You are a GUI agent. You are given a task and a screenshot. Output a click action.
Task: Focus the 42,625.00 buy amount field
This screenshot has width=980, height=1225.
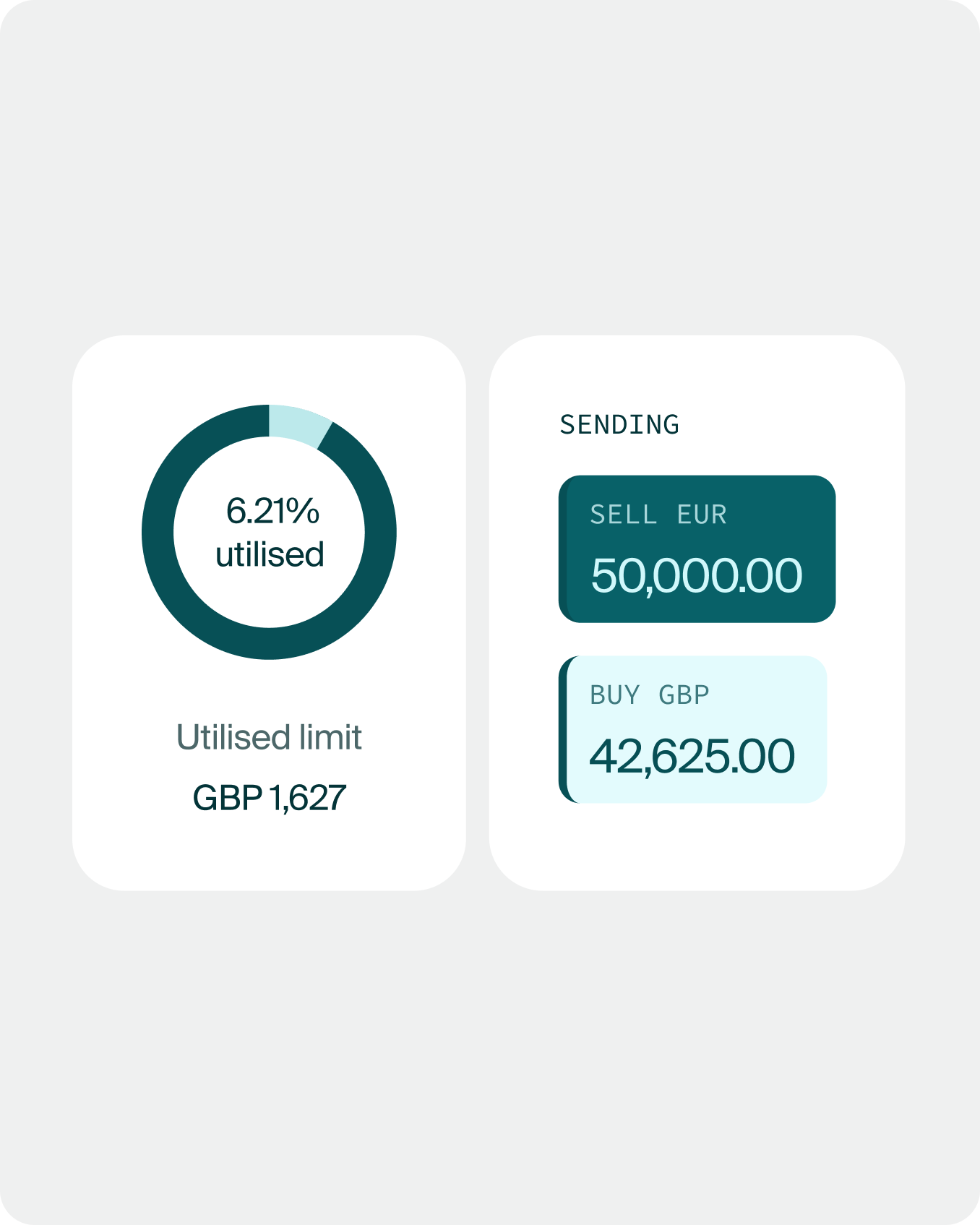(x=692, y=757)
